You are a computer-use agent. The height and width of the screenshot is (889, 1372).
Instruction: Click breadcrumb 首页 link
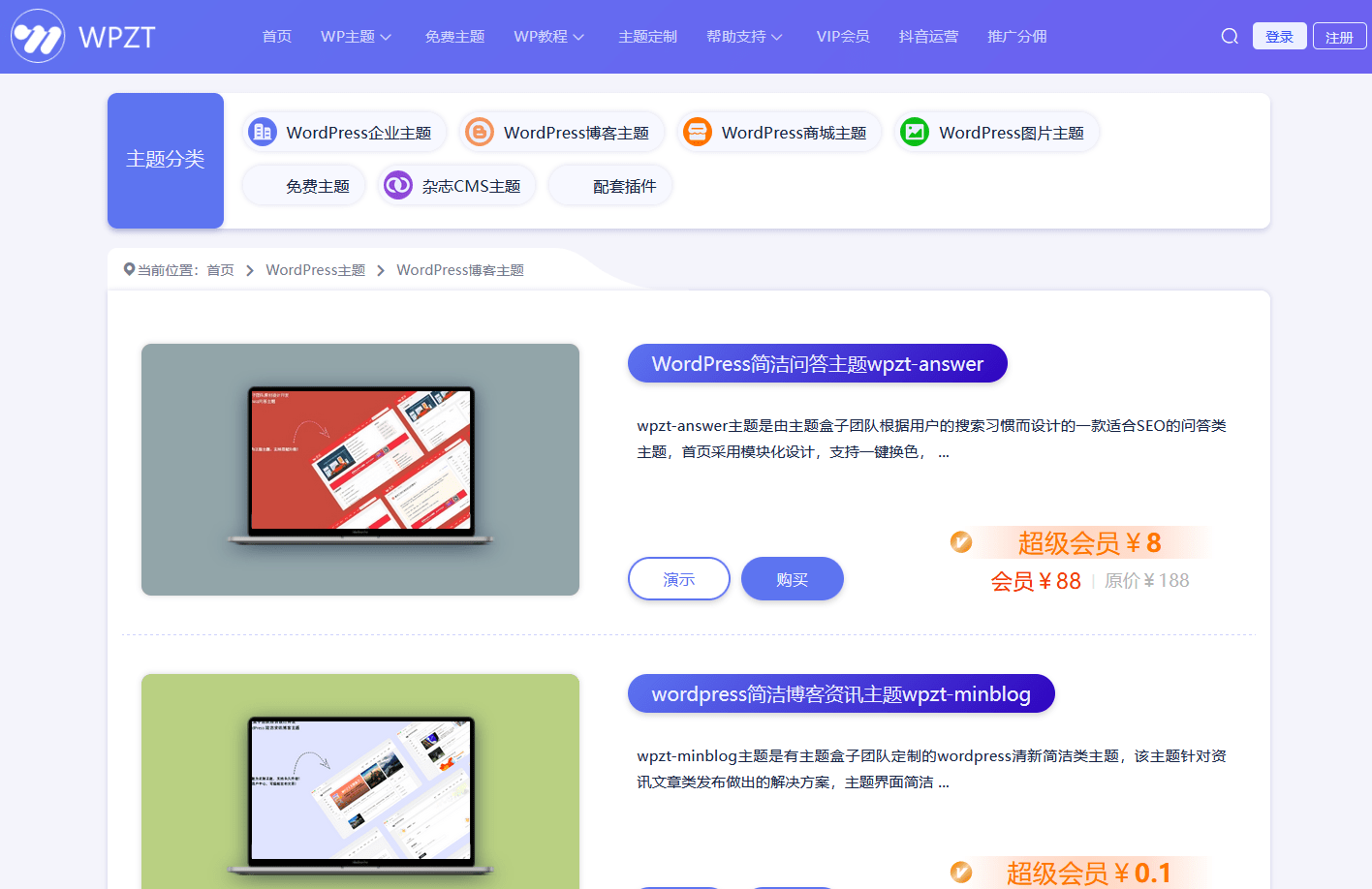(221, 270)
